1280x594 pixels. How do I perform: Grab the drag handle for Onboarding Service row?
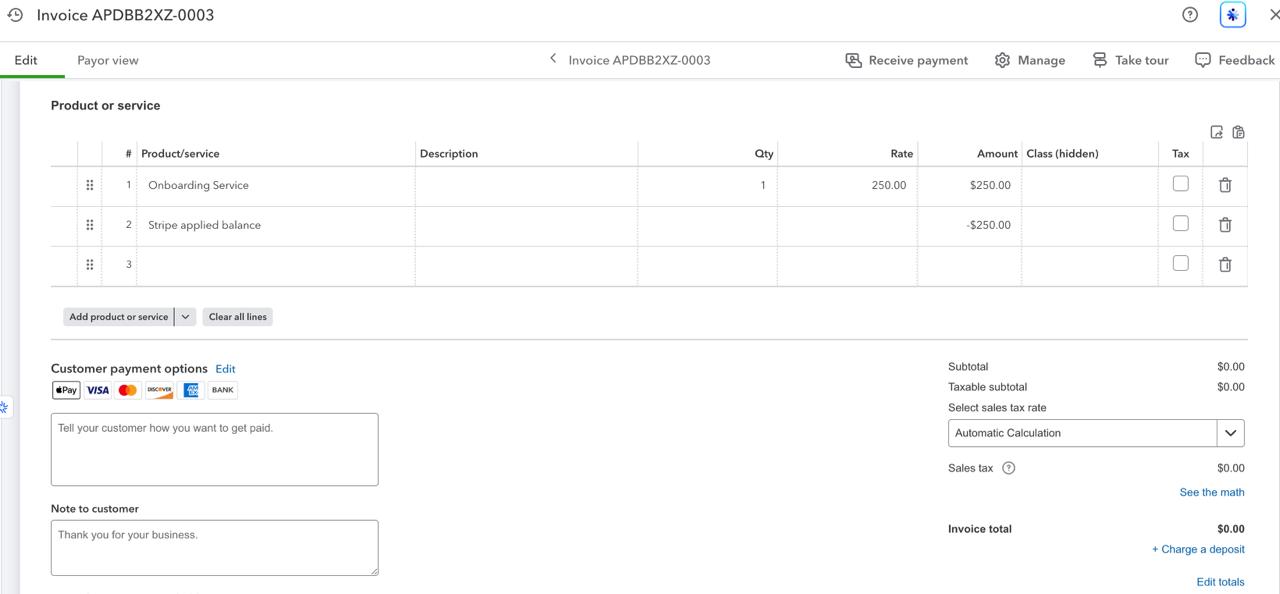(90, 185)
